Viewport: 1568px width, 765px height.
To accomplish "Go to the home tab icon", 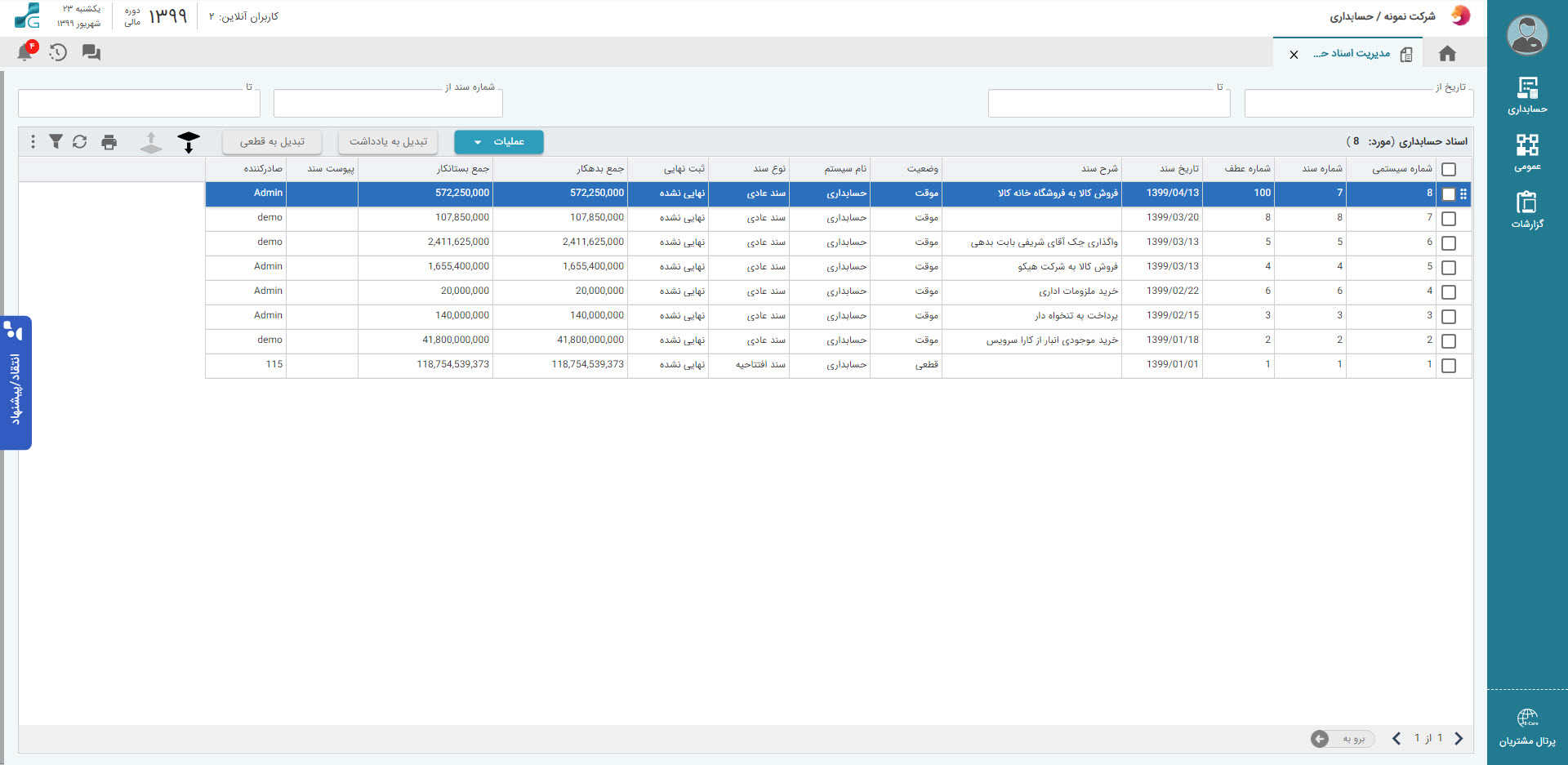I will tap(1447, 54).
